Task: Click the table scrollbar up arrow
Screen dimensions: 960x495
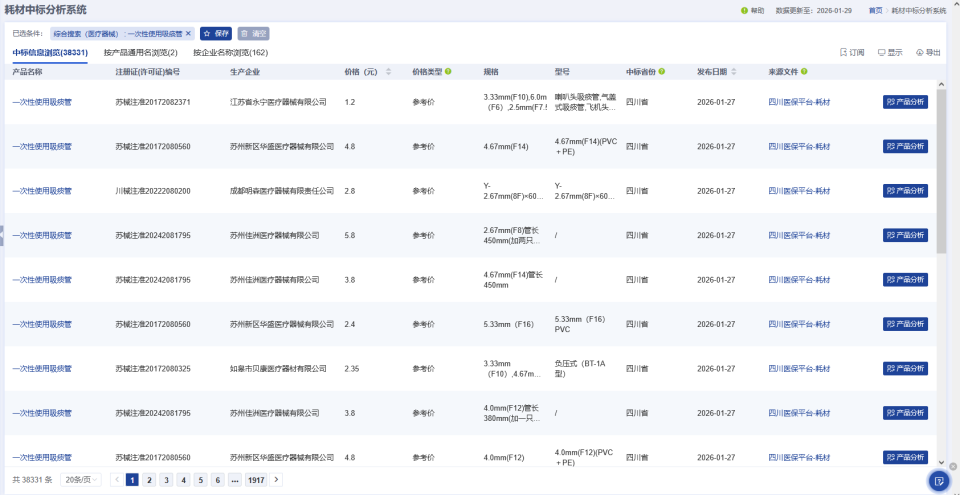Action: click(941, 84)
